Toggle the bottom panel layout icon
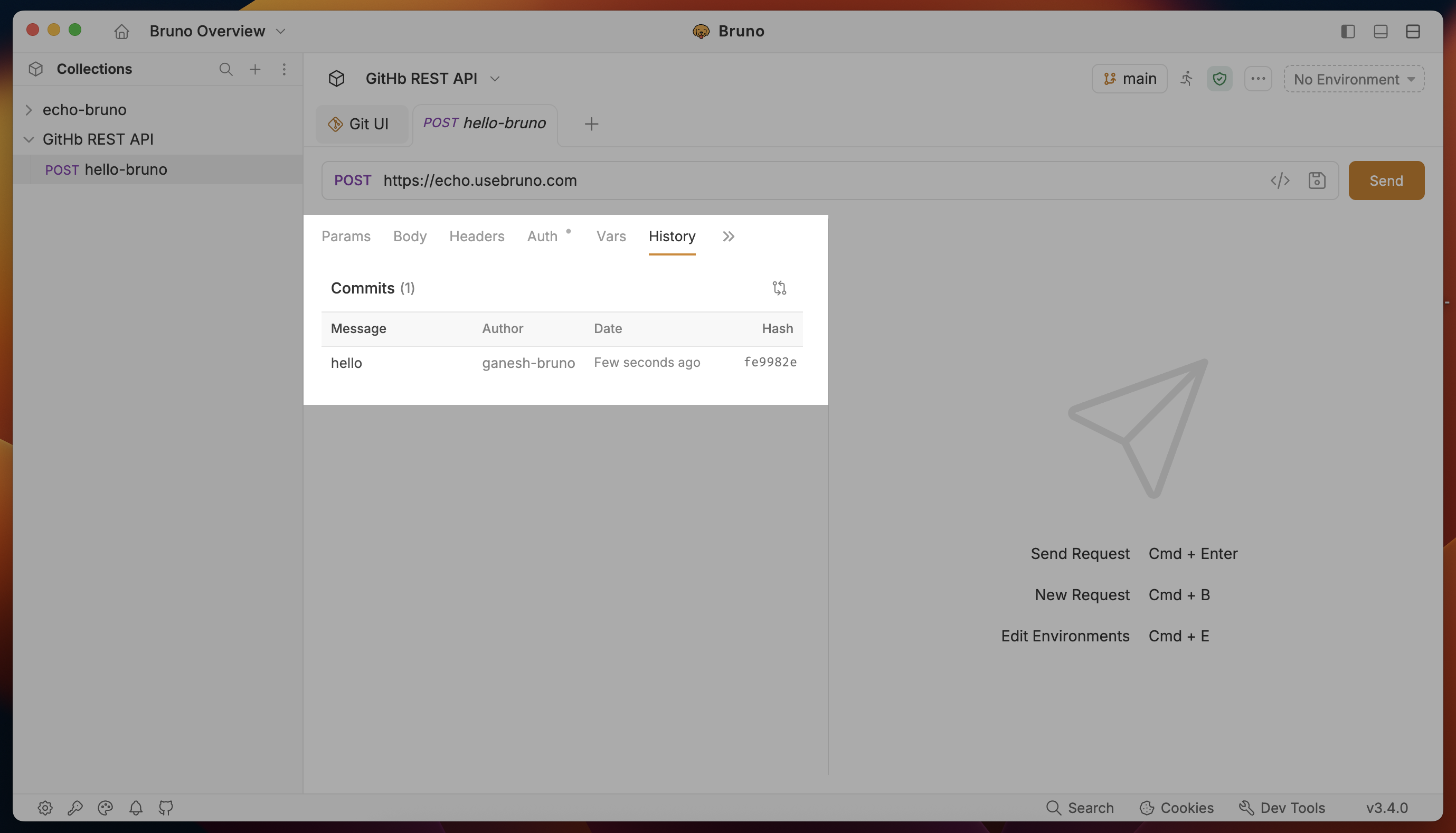Screen dimensions: 1456x833 pyautogui.click(x=1380, y=31)
